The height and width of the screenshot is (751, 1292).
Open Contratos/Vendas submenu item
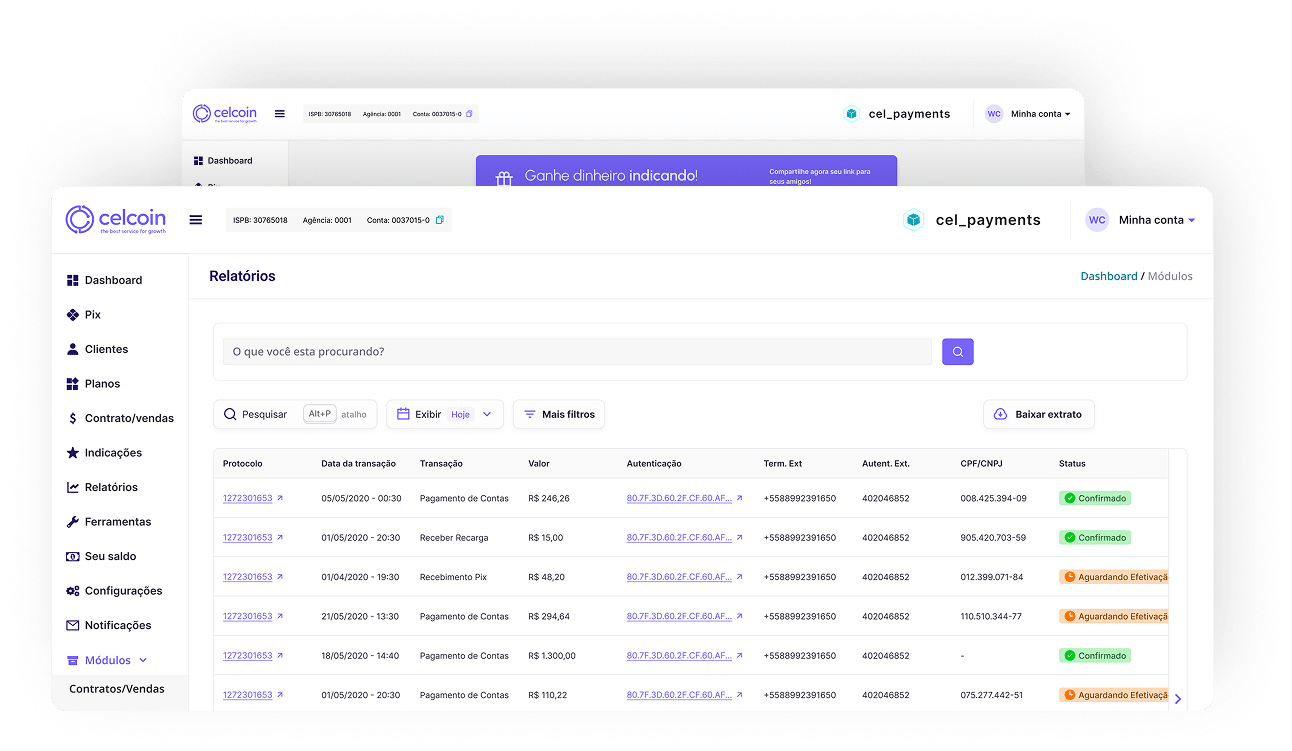pos(117,689)
